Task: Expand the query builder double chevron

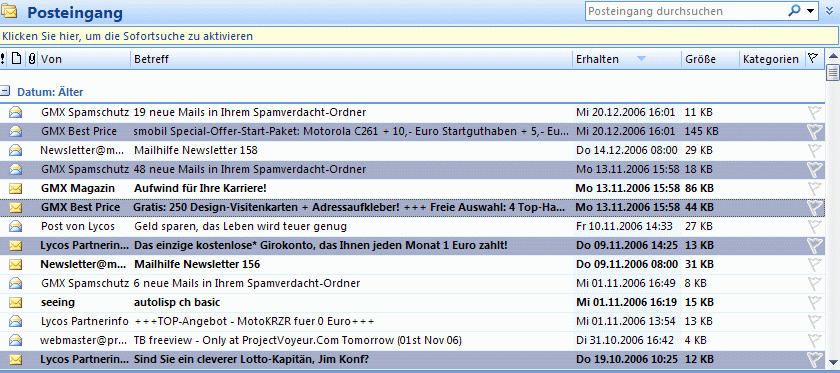Action: [x=830, y=10]
